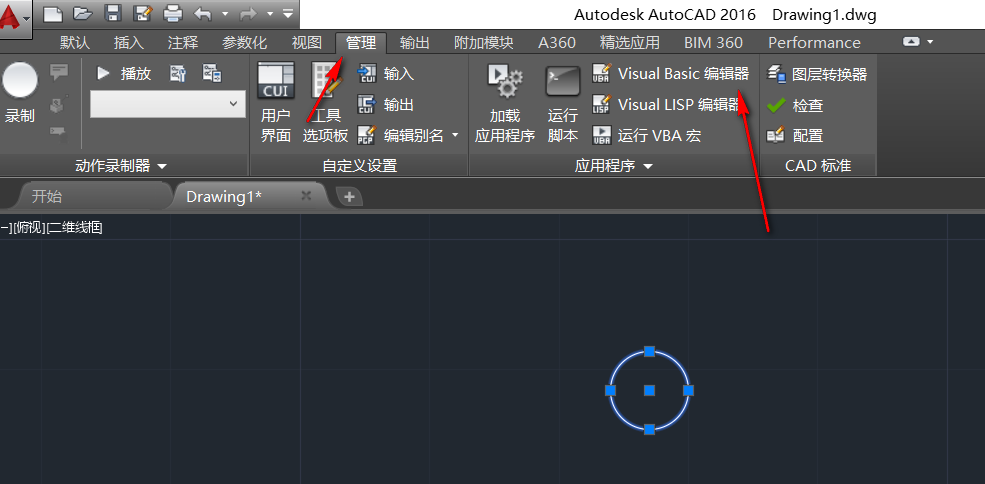
Task: Open the undo history dropdown arrow
Action: pos(225,13)
